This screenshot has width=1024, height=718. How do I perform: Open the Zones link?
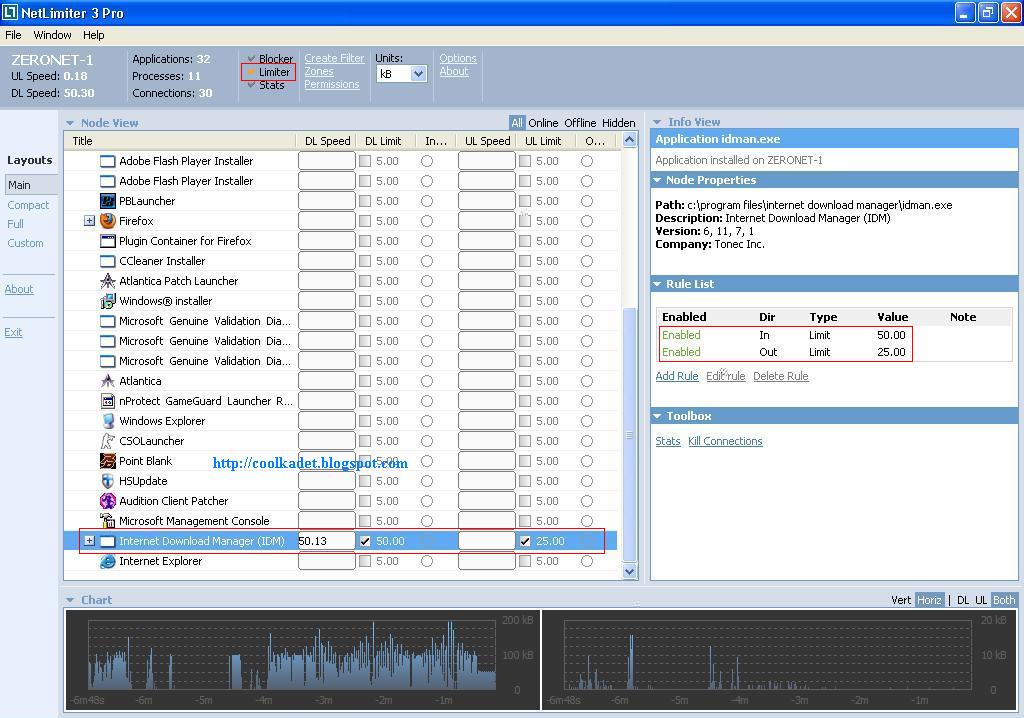pyautogui.click(x=319, y=71)
